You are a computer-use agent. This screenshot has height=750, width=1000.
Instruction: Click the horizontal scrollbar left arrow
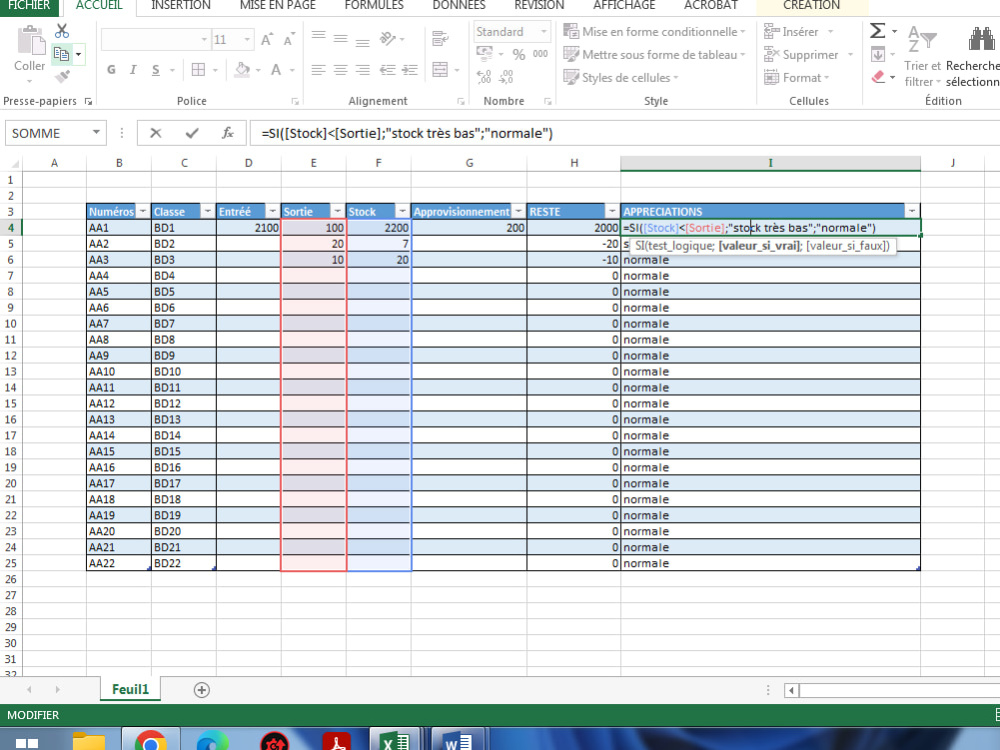point(791,690)
